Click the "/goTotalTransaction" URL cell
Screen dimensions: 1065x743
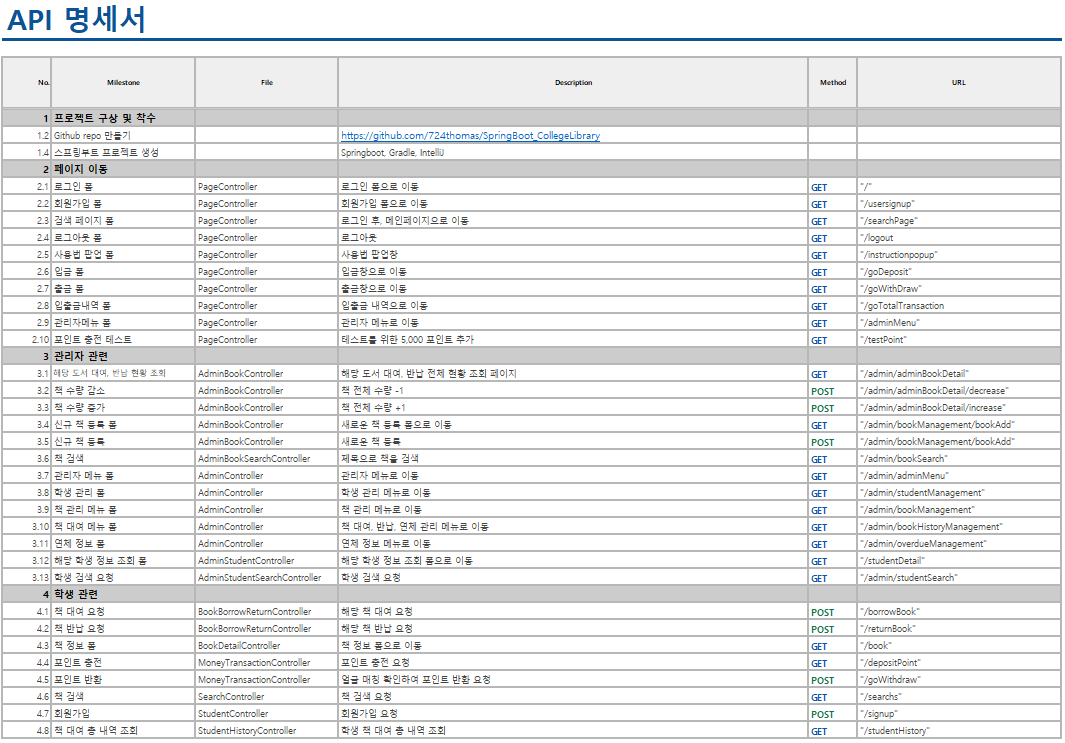(x=958, y=306)
